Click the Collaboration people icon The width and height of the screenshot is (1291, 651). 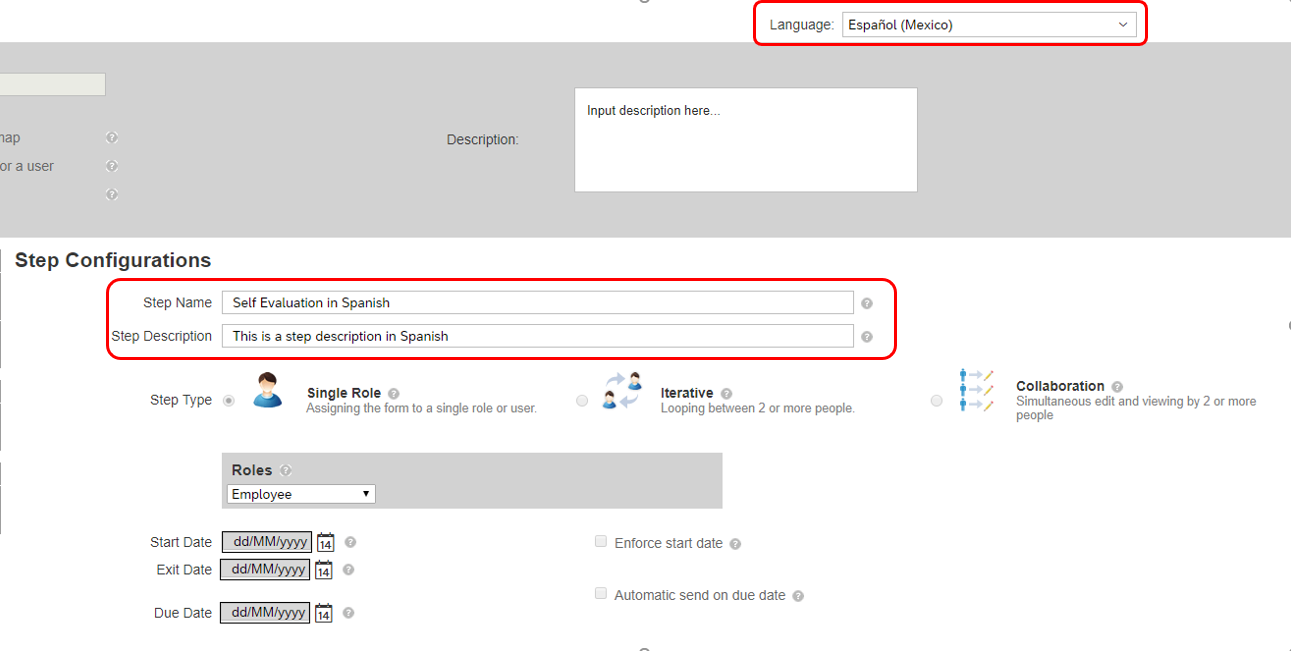pyautogui.click(x=976, y=390)
